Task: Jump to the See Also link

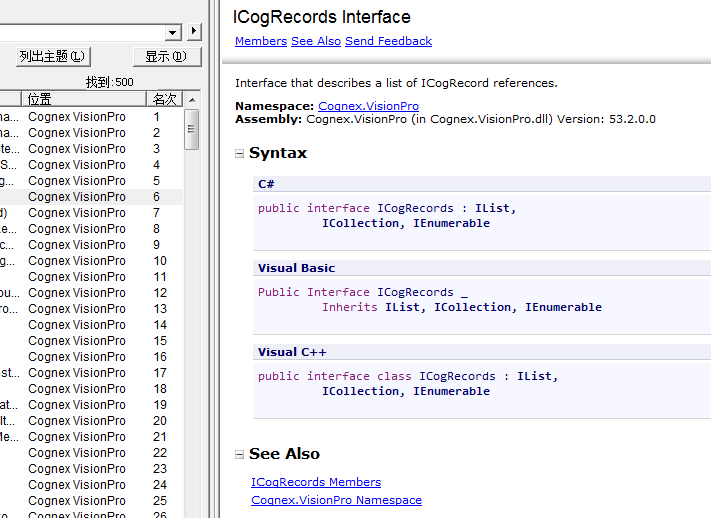Action: coord(316,41)
